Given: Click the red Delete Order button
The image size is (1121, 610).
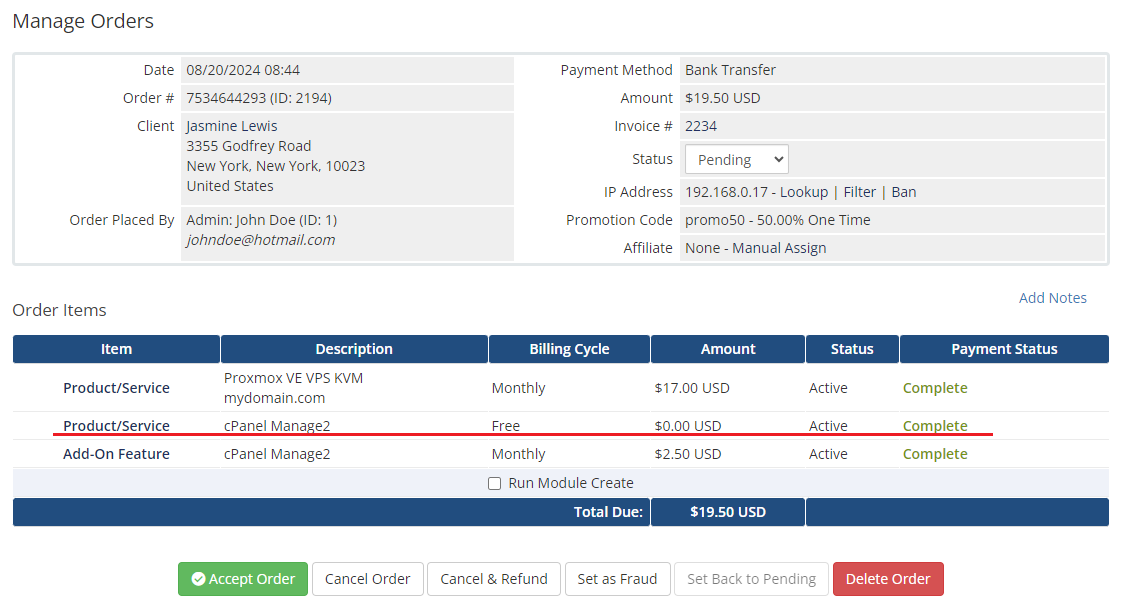Looking at the screenshot, I should pos(888,579).
